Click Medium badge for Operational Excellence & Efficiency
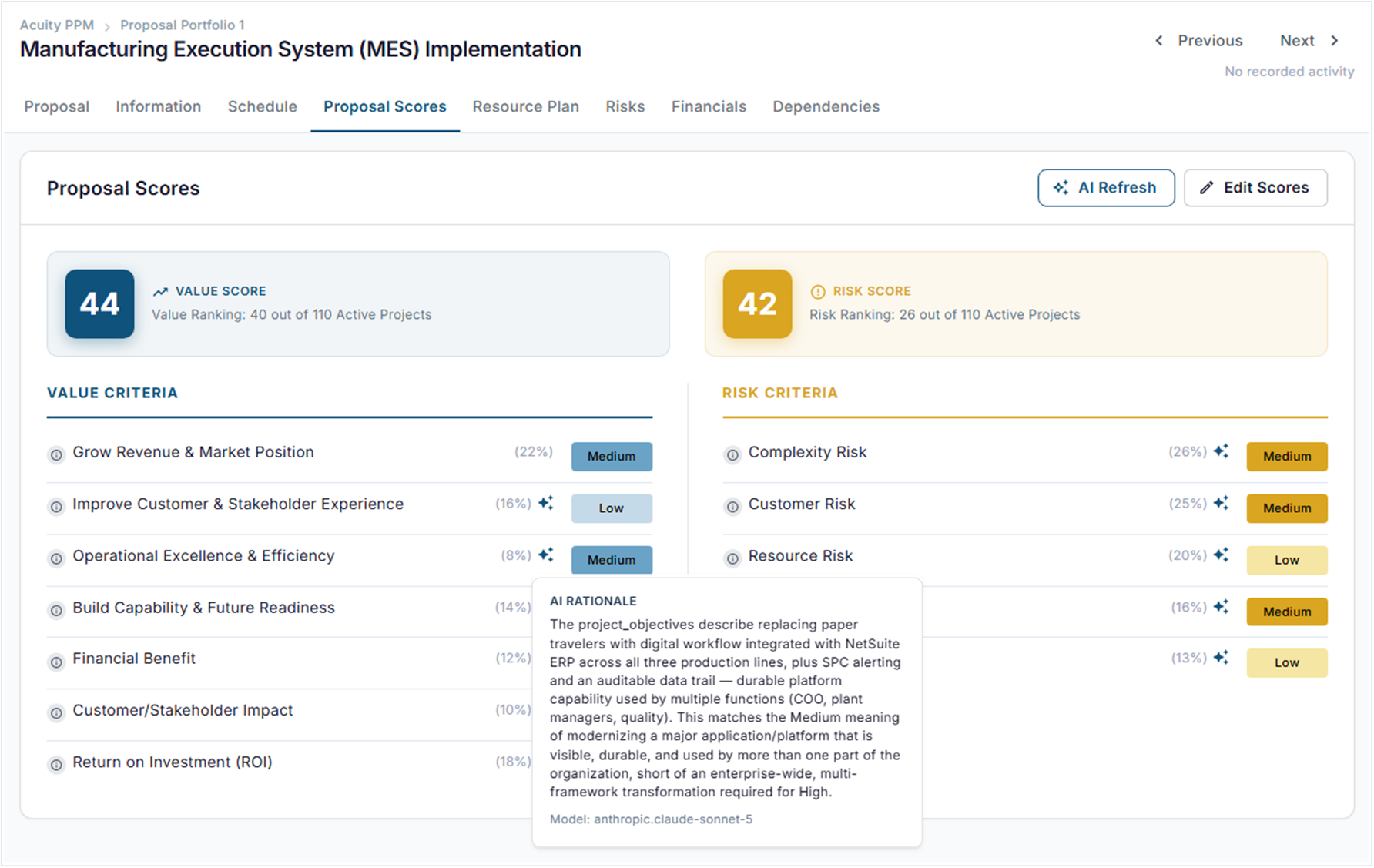 (x=612, y=560)
